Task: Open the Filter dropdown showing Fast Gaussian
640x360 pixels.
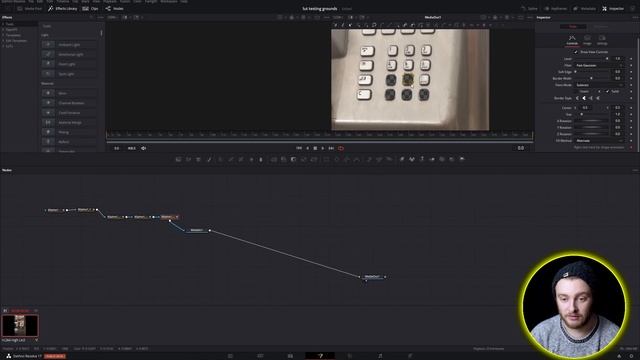Action: [599, 65]
